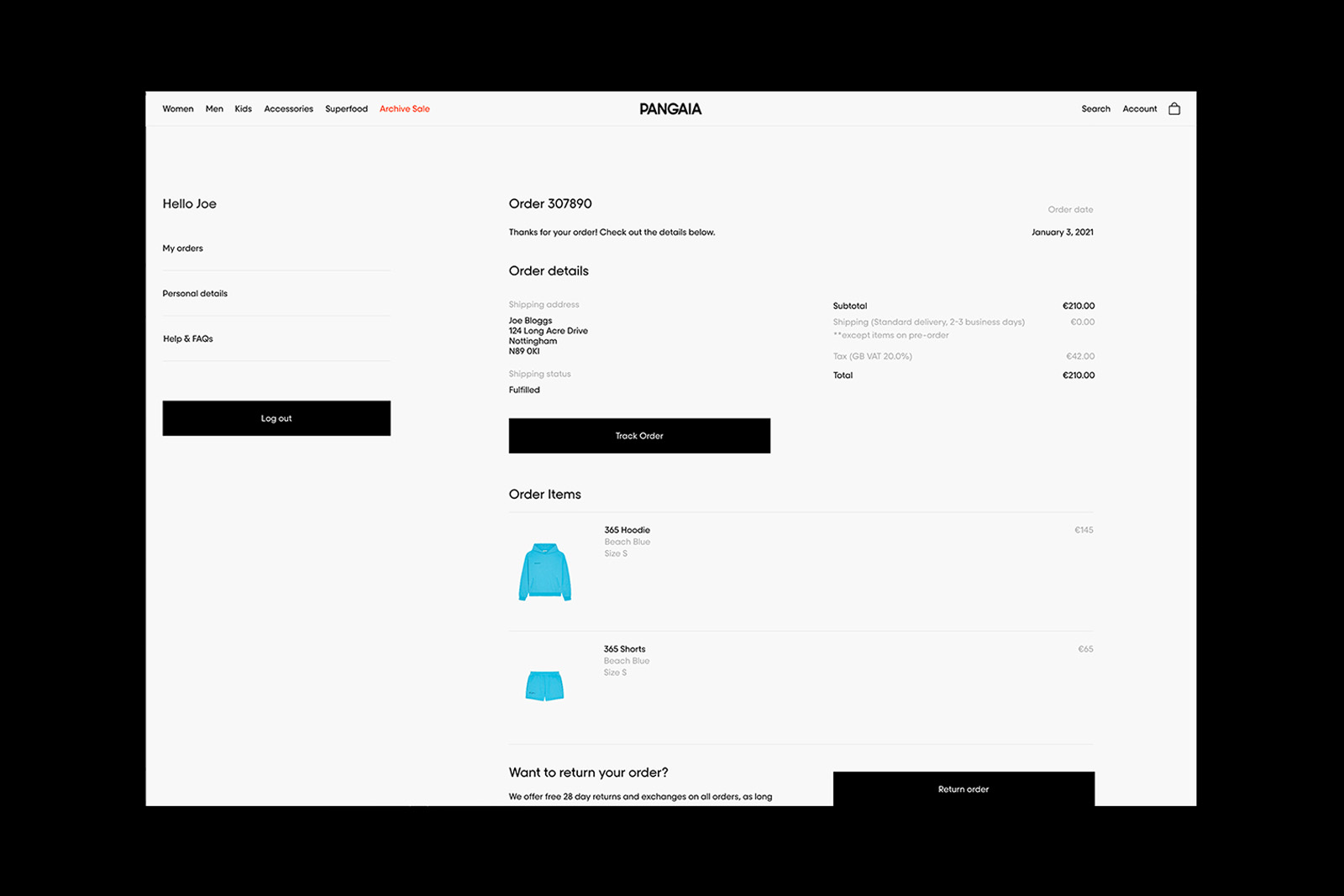Go to Account page
This screenshot has height=896, width=1344.
[x=1140, y=109]
